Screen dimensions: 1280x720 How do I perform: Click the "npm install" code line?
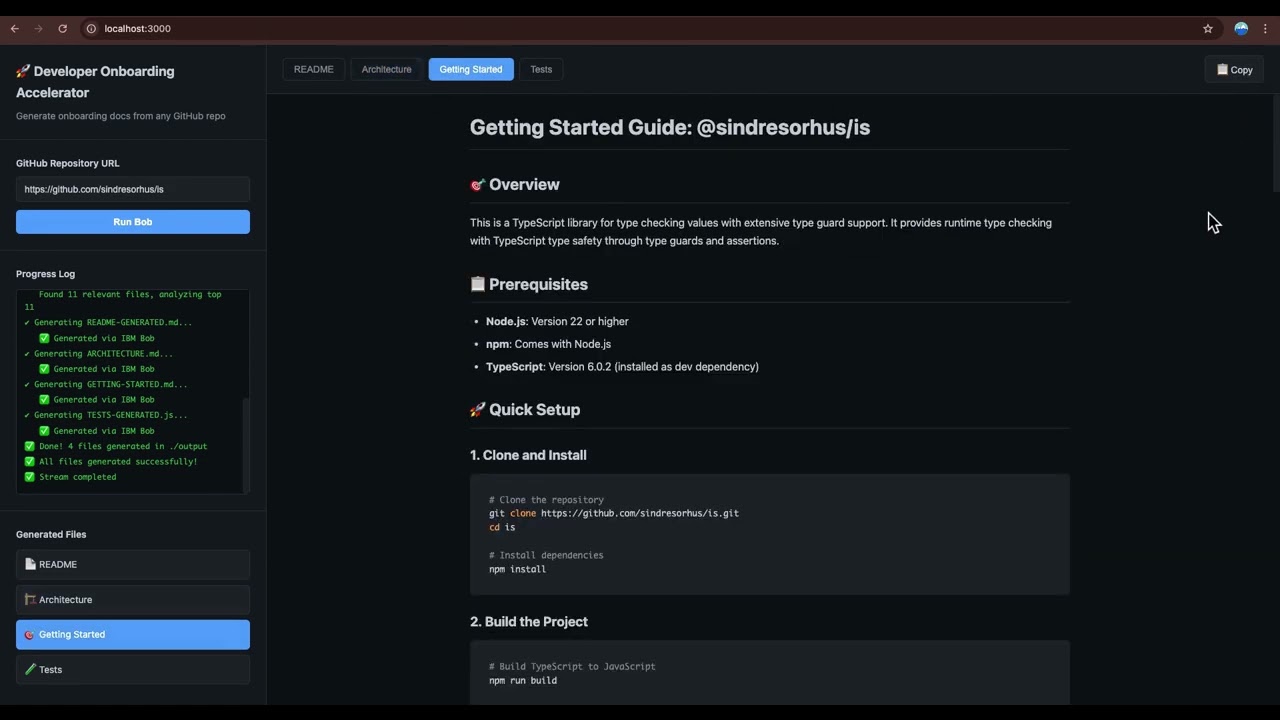pyautogui.click(x=517, y=569)
